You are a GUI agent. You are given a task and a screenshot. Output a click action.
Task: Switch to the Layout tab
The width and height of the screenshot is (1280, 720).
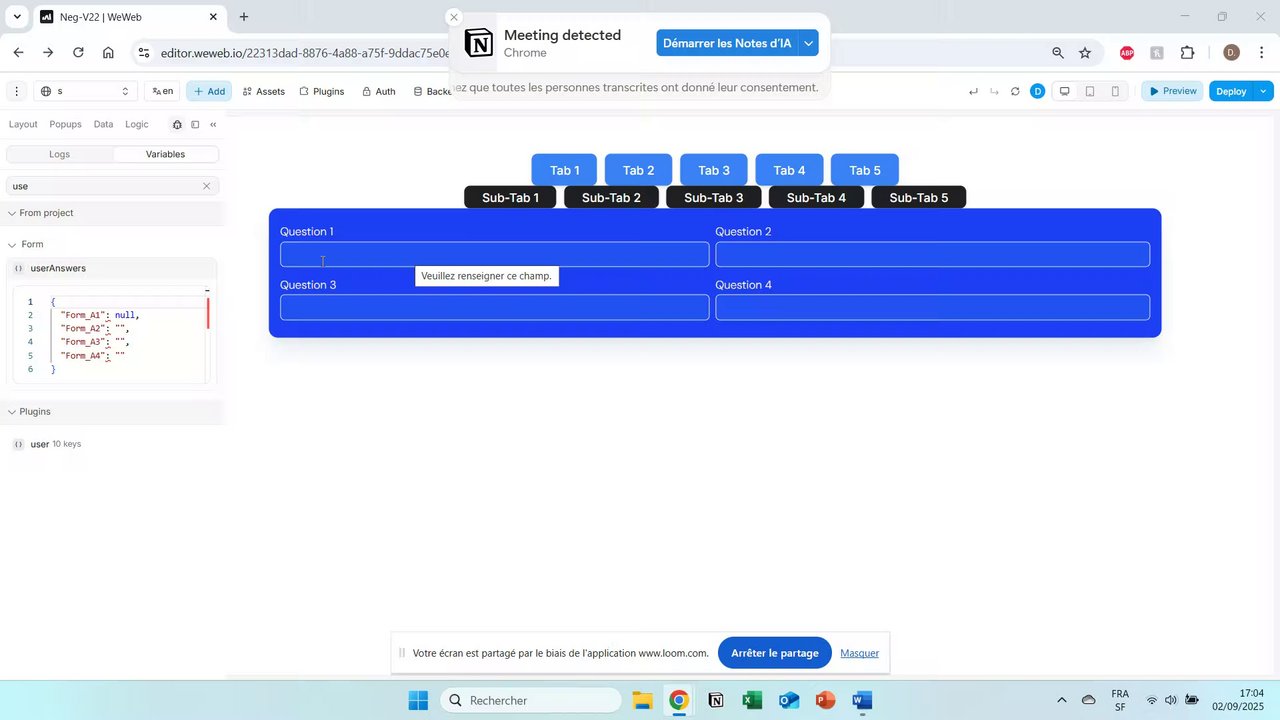click(23, 124)
